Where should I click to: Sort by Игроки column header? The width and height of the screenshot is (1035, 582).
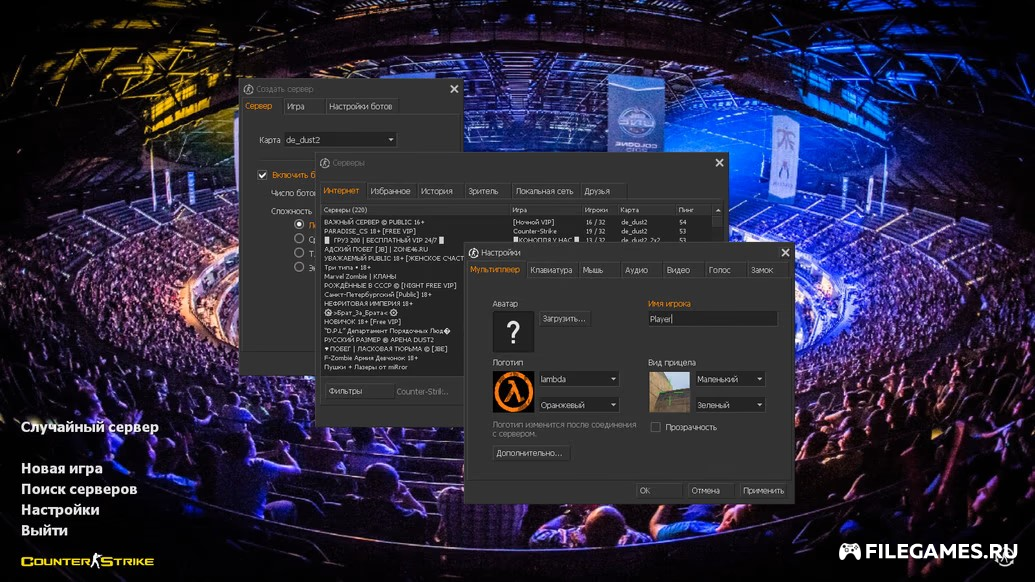[599, 210]
